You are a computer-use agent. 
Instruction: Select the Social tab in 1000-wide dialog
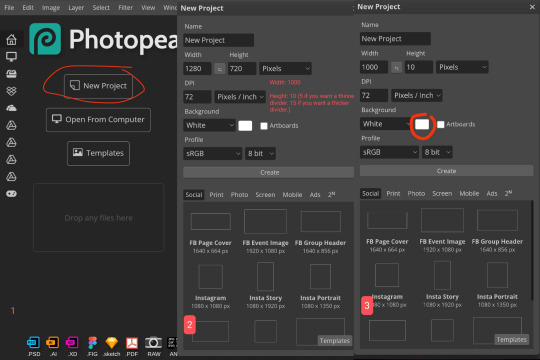pos(371,194)
